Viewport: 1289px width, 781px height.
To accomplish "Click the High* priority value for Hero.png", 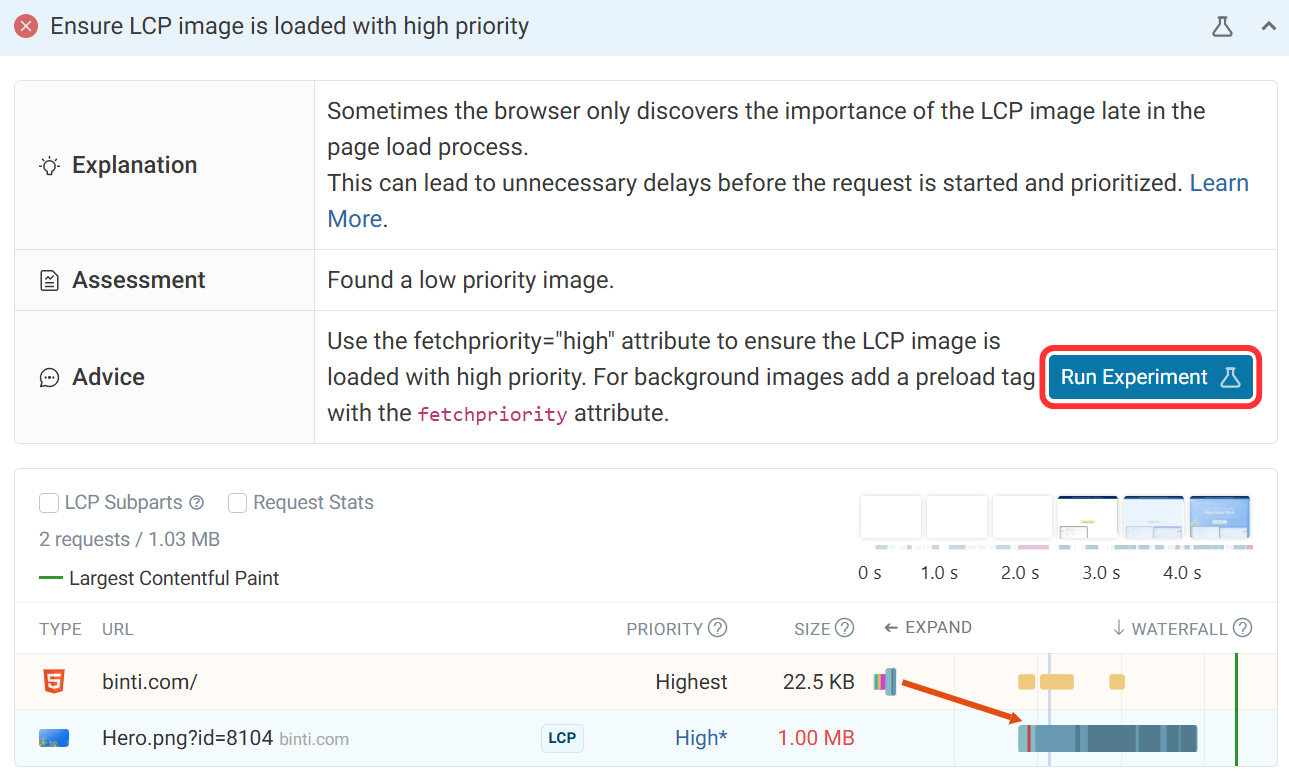I will coord(701,737).
